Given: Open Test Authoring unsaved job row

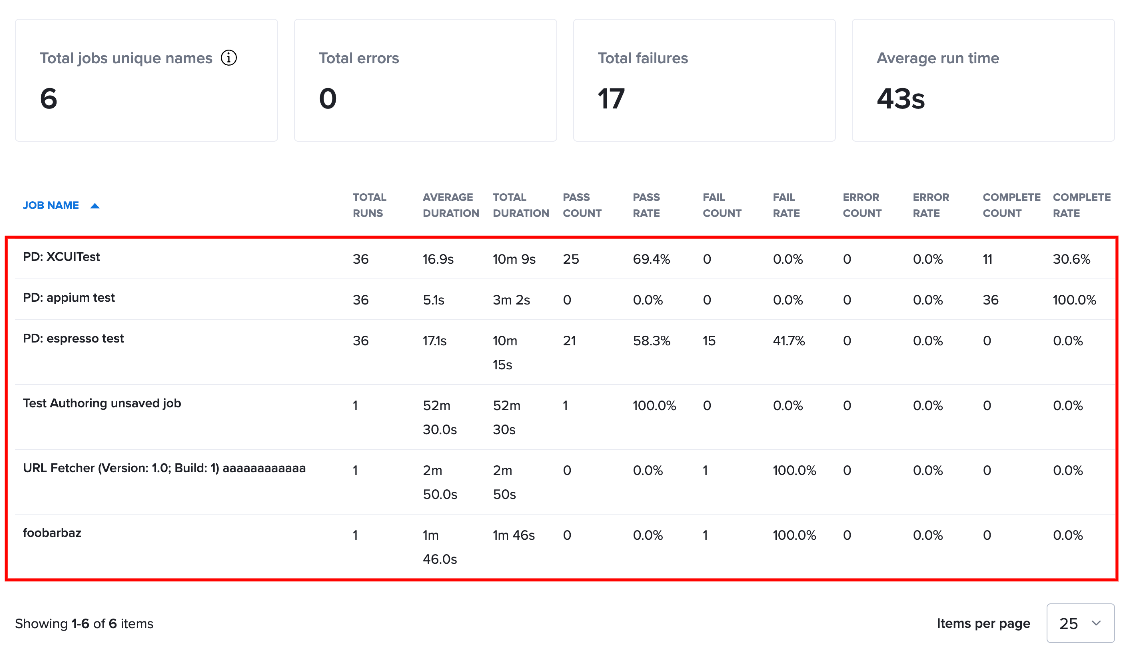Looking at the screenshot, I should click(x=561, y=417).
